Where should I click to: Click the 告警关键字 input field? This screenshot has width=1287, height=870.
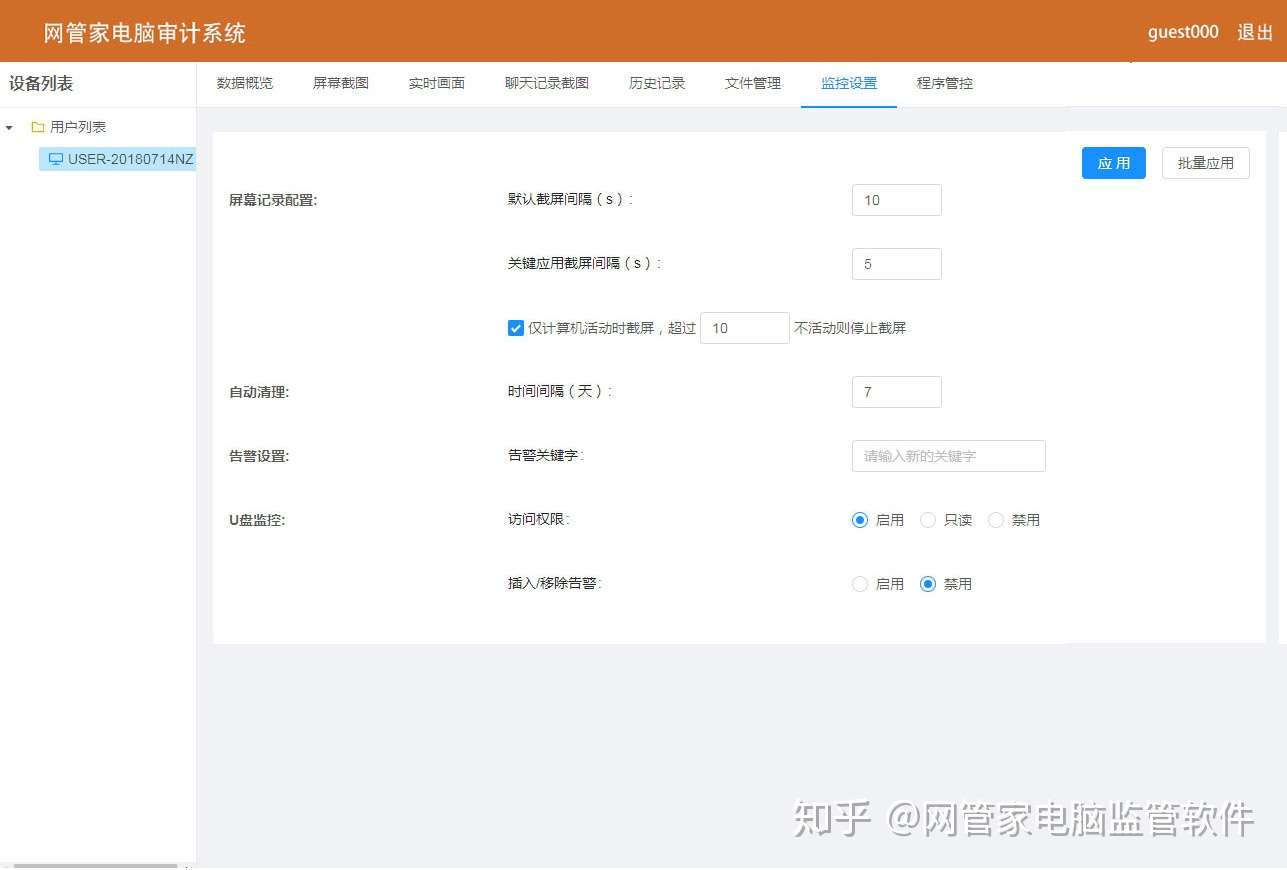point(949,456)
